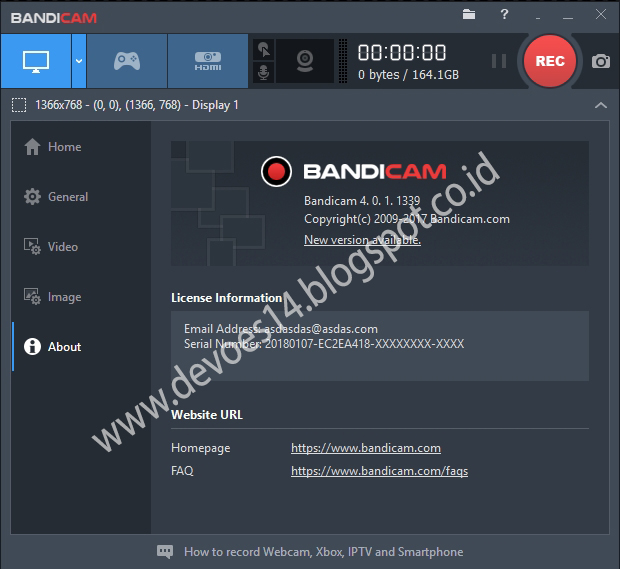The height and width of the screenshot is (569, 620).
Task: Collapse panel with the up chevron
Action: [601, 105]
